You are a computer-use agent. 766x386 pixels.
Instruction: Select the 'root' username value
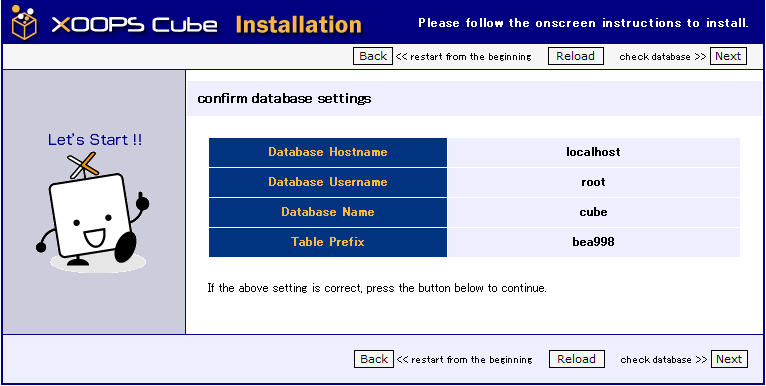[593, 182]
